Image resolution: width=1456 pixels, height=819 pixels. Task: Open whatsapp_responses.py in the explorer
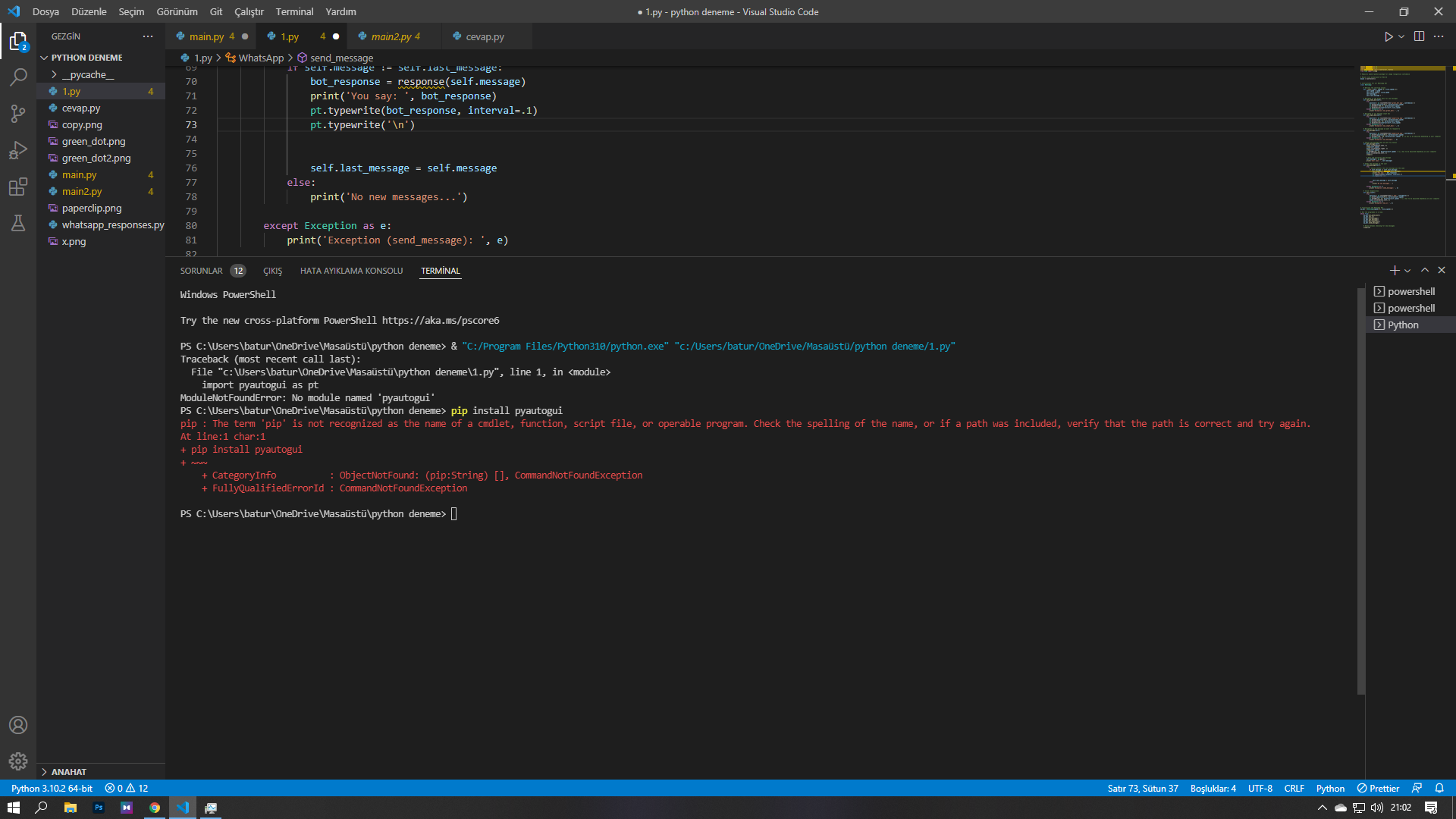pos(113,224)
